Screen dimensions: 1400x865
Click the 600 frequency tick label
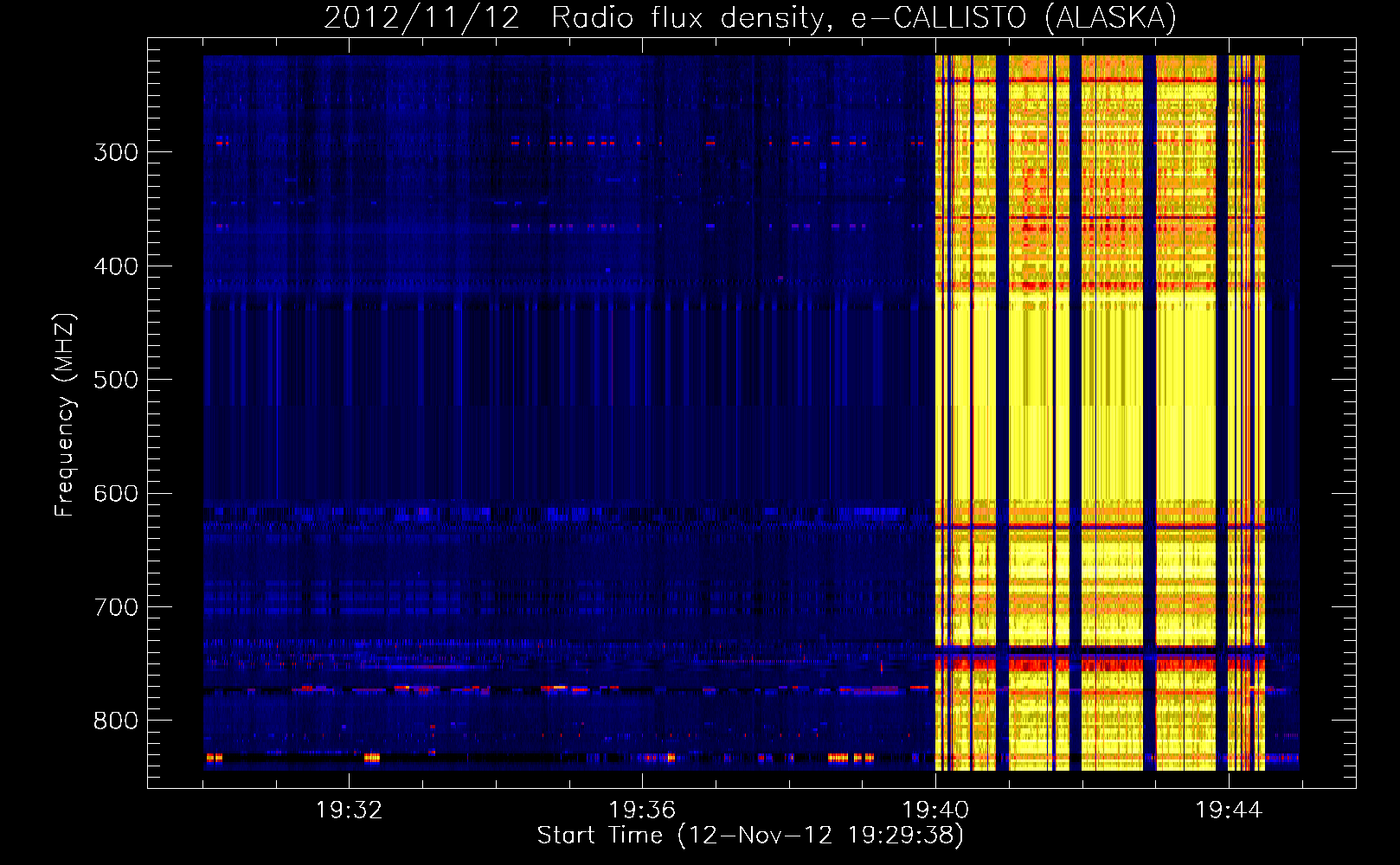[x=116, y=494]
